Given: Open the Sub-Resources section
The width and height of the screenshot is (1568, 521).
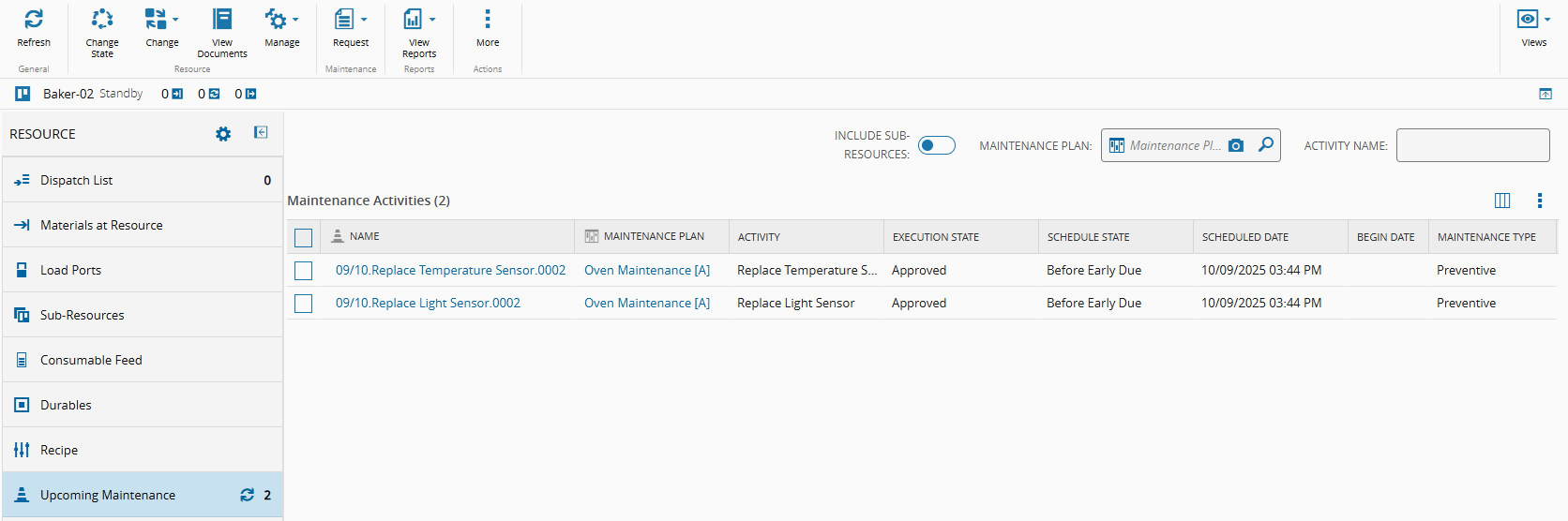Looking at the screenshot, I should click(x=143, y=315).
